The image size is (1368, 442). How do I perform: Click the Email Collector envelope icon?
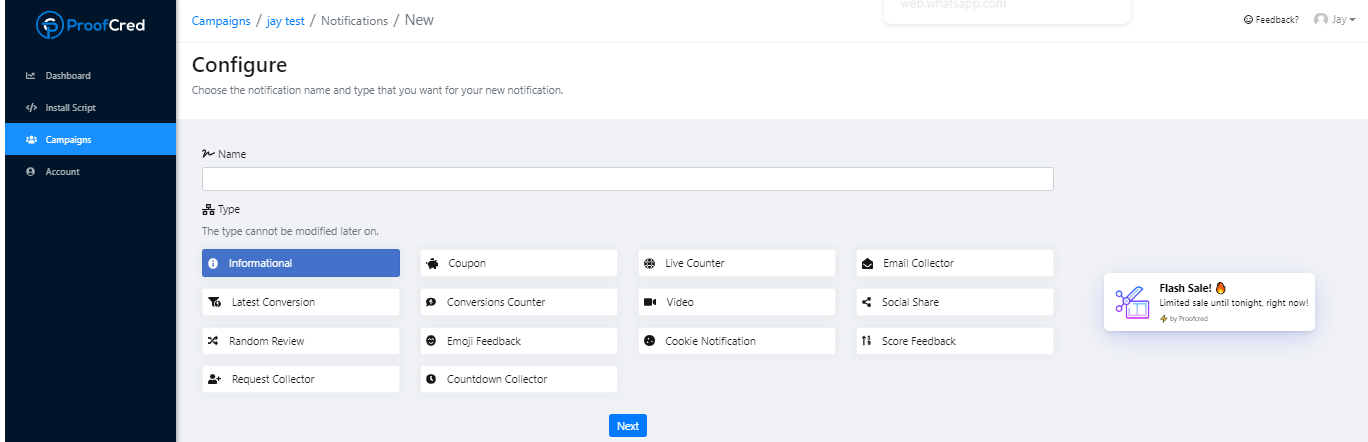(867, 264)
